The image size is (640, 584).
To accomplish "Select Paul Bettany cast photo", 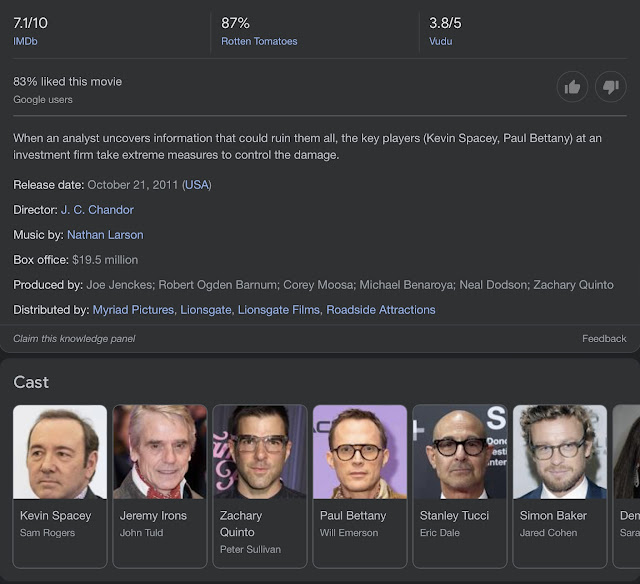I will tap(360, 451).
